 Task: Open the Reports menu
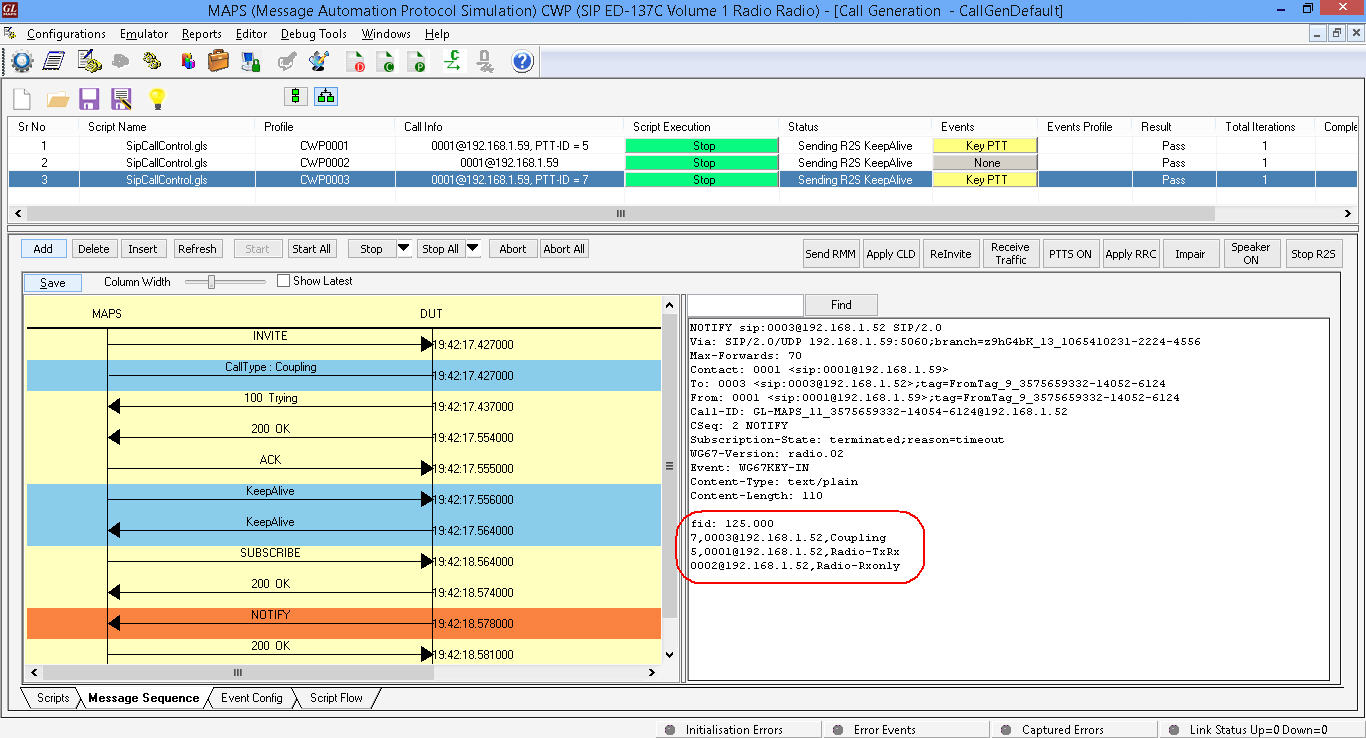(202, 34)
